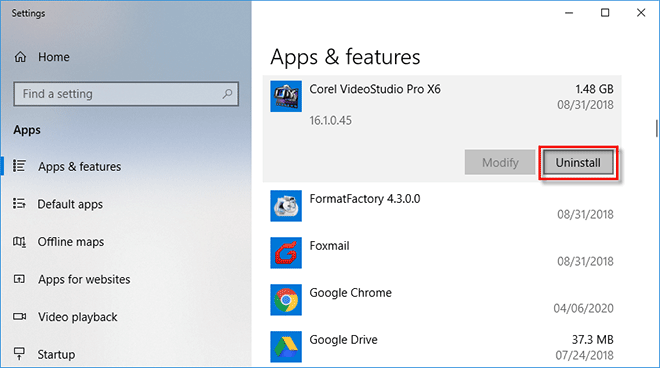Screen dimensions: 660x368
Task: Select the Google Drive entry
Action: tap(442, 347)
